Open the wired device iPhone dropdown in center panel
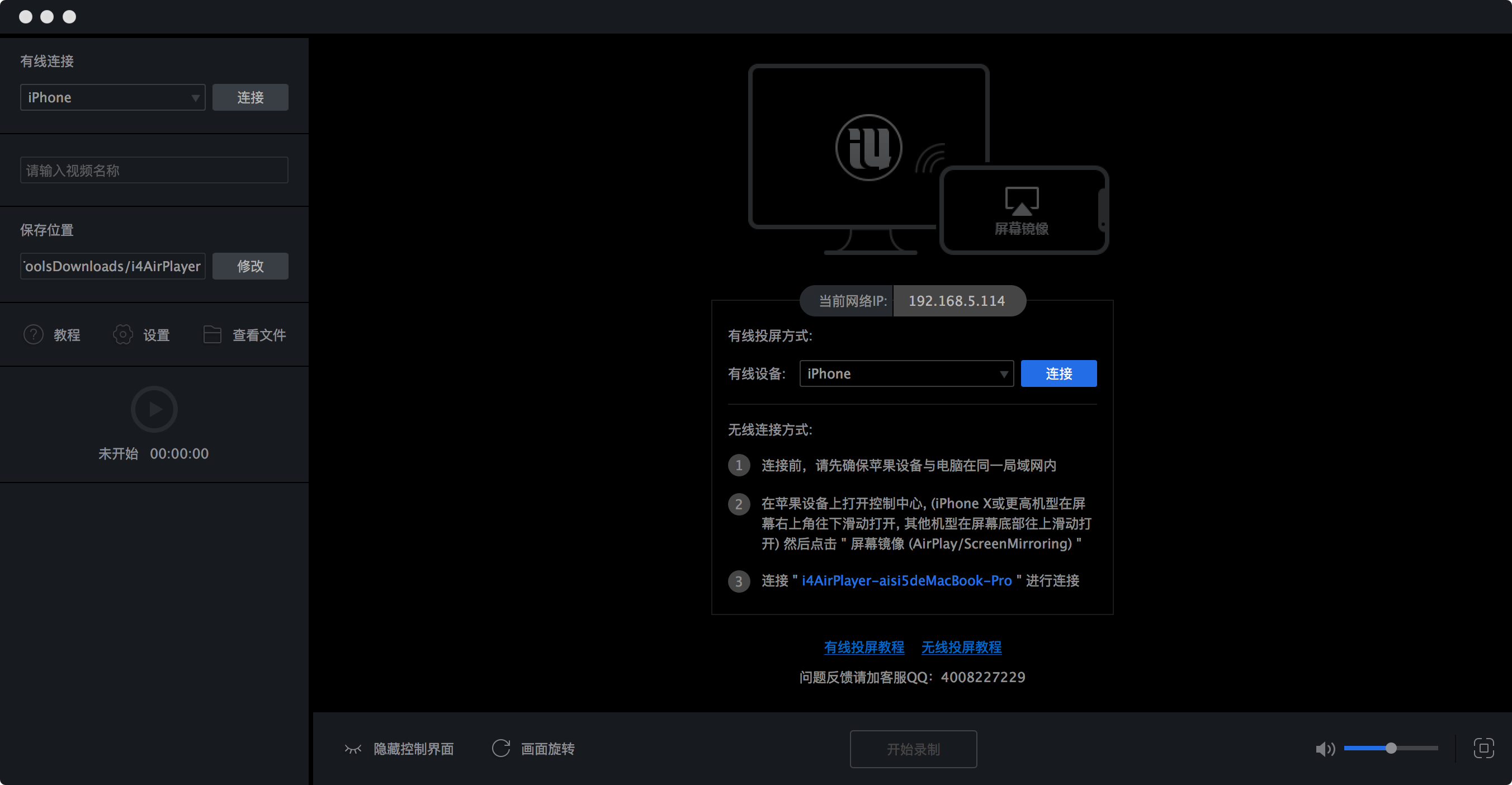This screenshot has width=1512, height=785. (906, 373)
